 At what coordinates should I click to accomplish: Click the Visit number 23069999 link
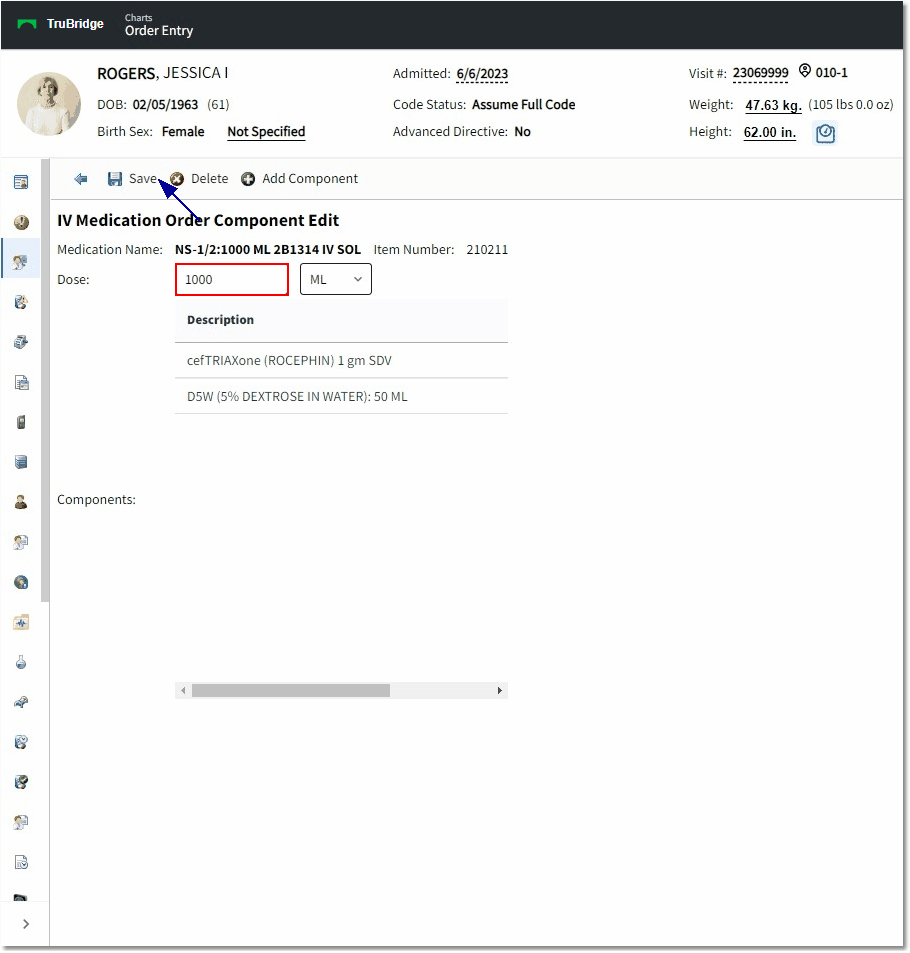(x=760, y=73)
